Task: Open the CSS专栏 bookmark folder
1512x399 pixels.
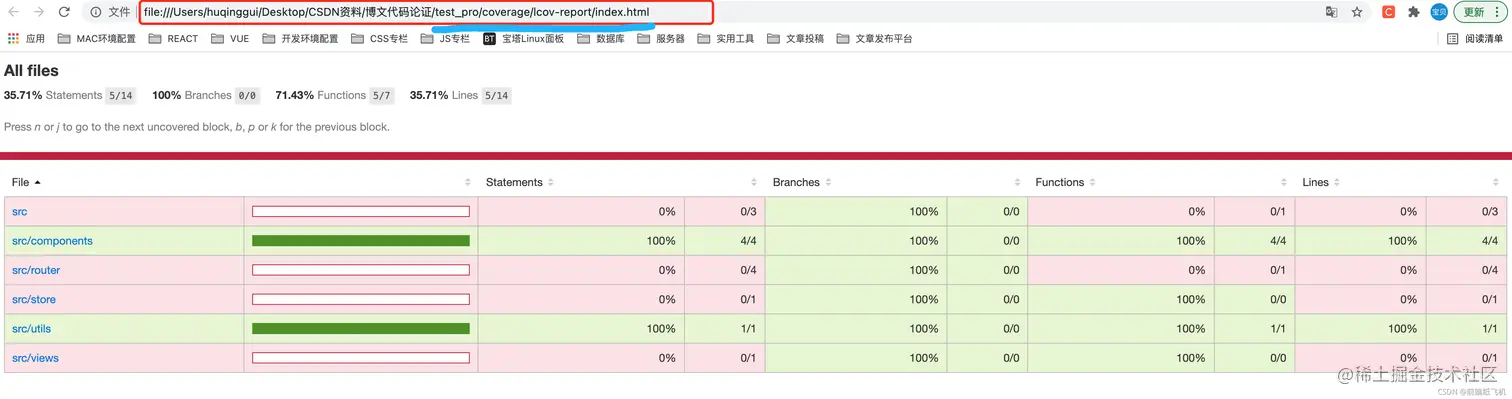Action: pyautogui.click(x=380, y=39)
